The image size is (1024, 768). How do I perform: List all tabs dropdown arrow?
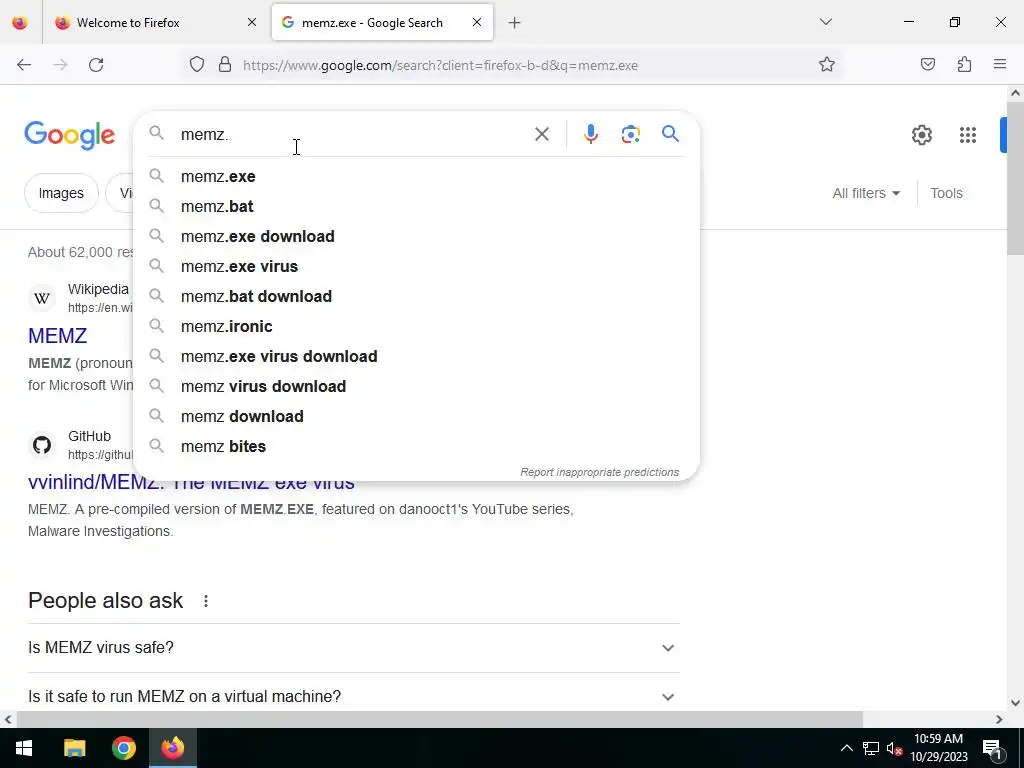(825, 22)
